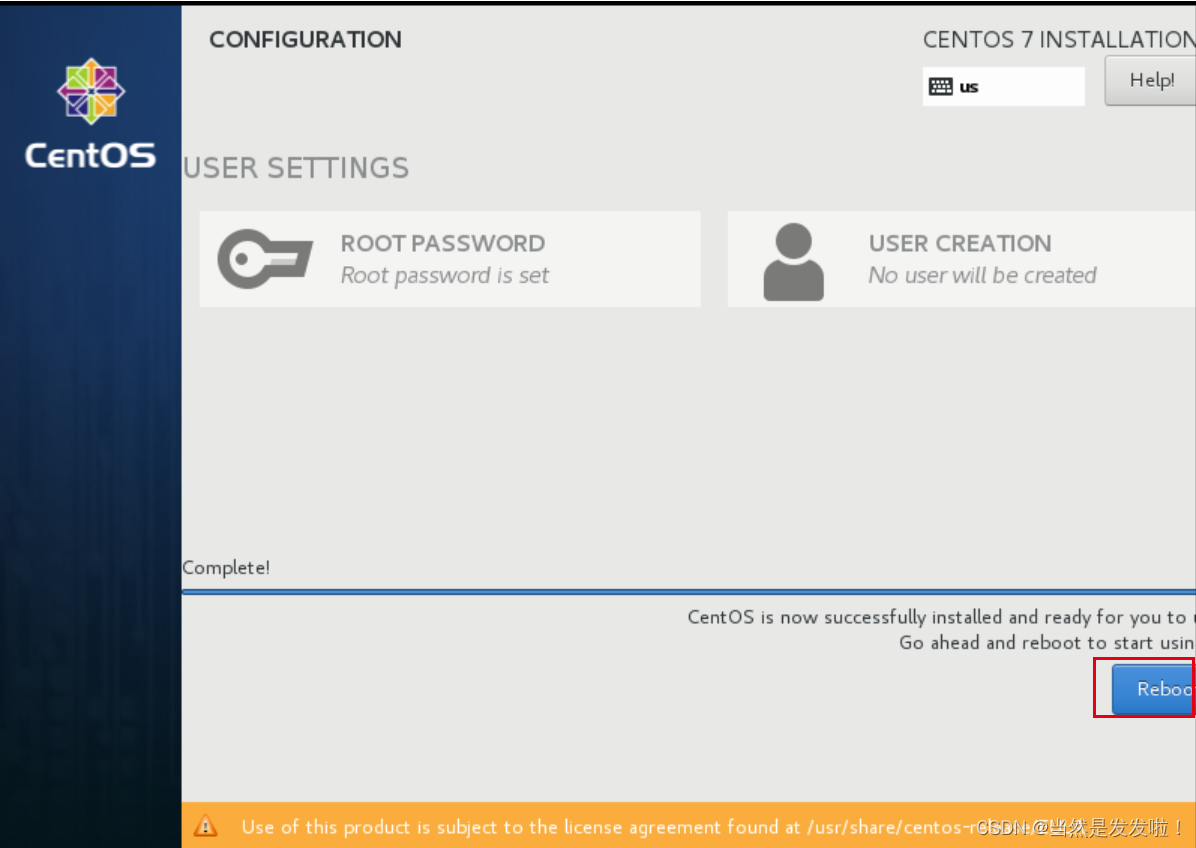Click the 'Go ahead and reboot' message

pos(1046,643)
